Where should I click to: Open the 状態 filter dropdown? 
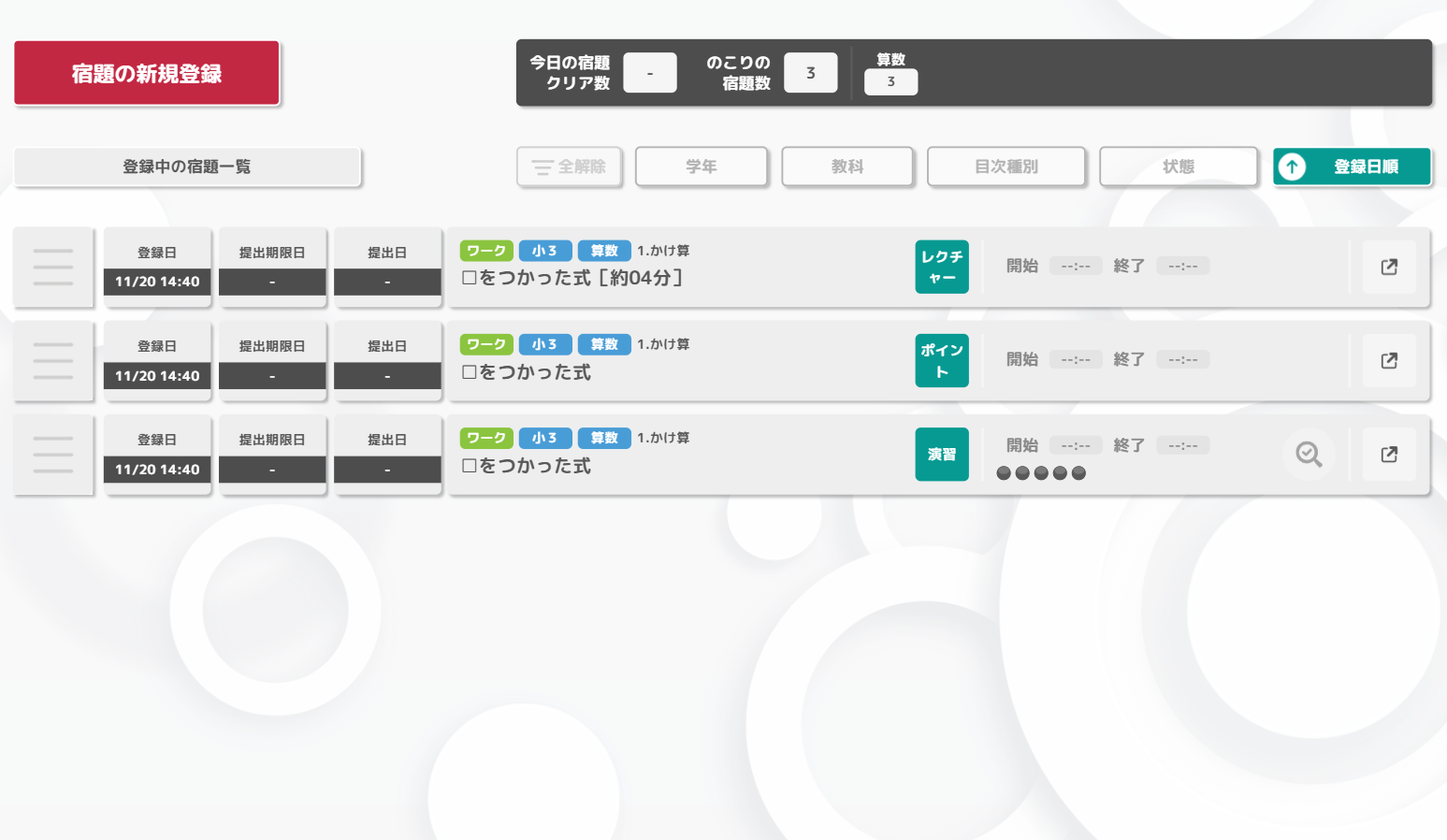point(1178,167)
